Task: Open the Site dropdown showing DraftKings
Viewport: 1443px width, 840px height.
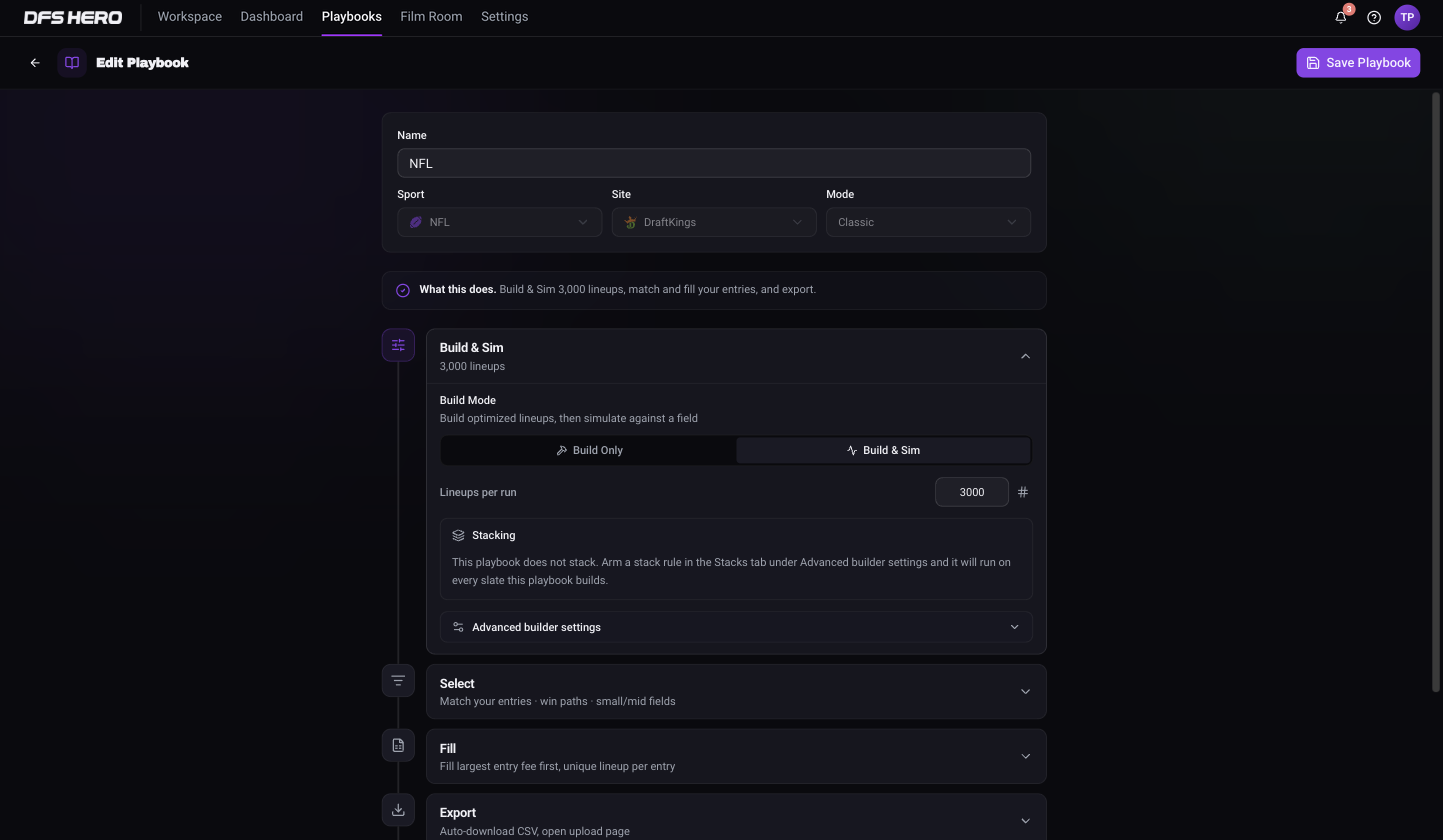Action: tap(714, 222)
